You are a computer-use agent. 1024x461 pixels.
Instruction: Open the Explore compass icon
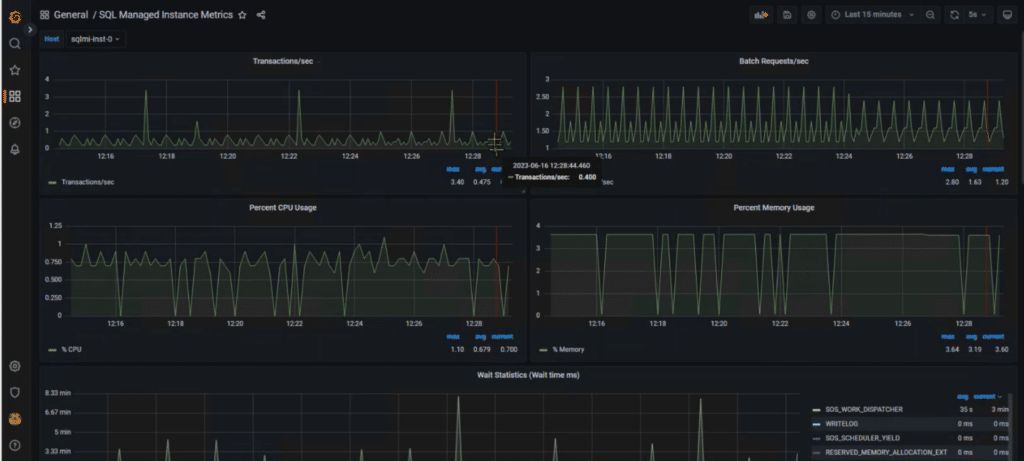coord(15,123)
